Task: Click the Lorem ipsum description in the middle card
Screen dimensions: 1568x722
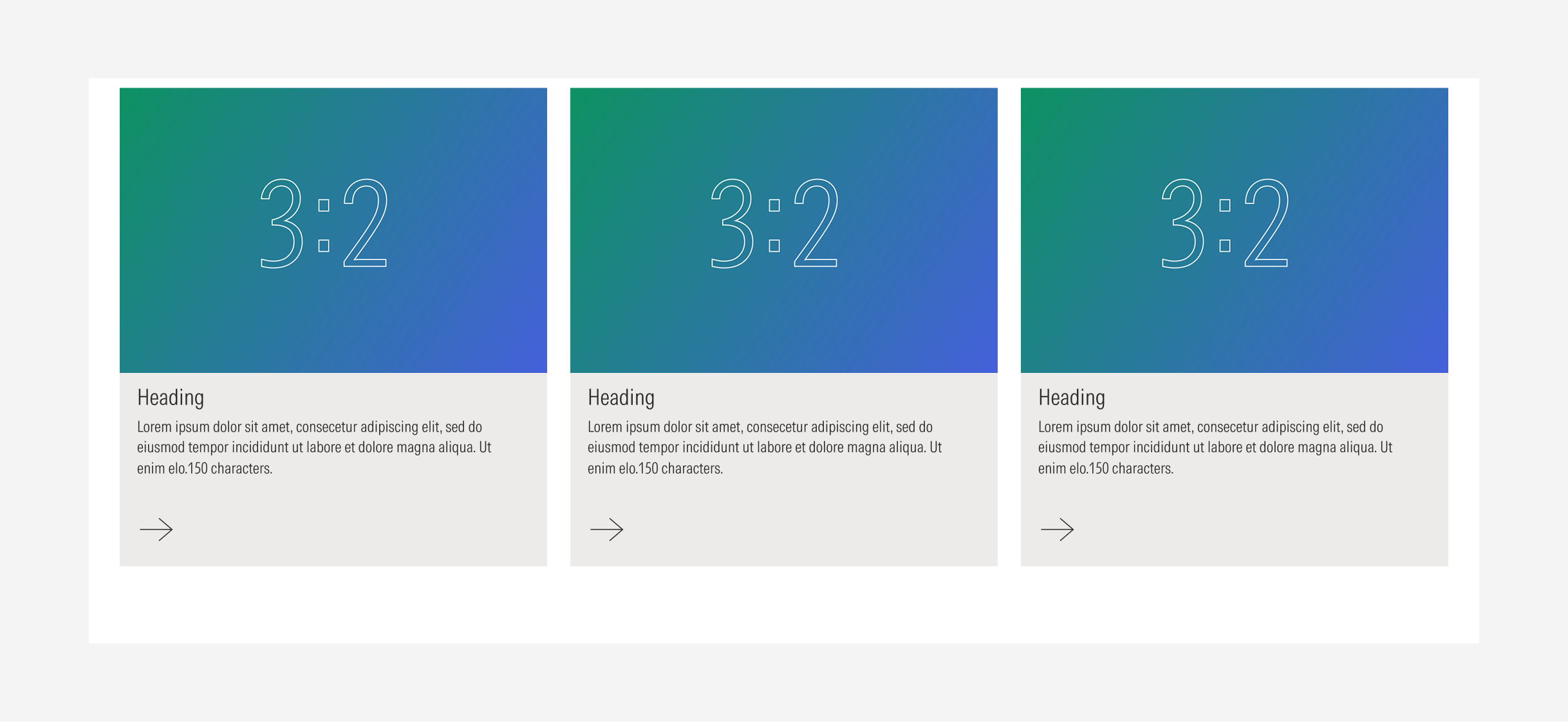Action: (x=765, y=447)
